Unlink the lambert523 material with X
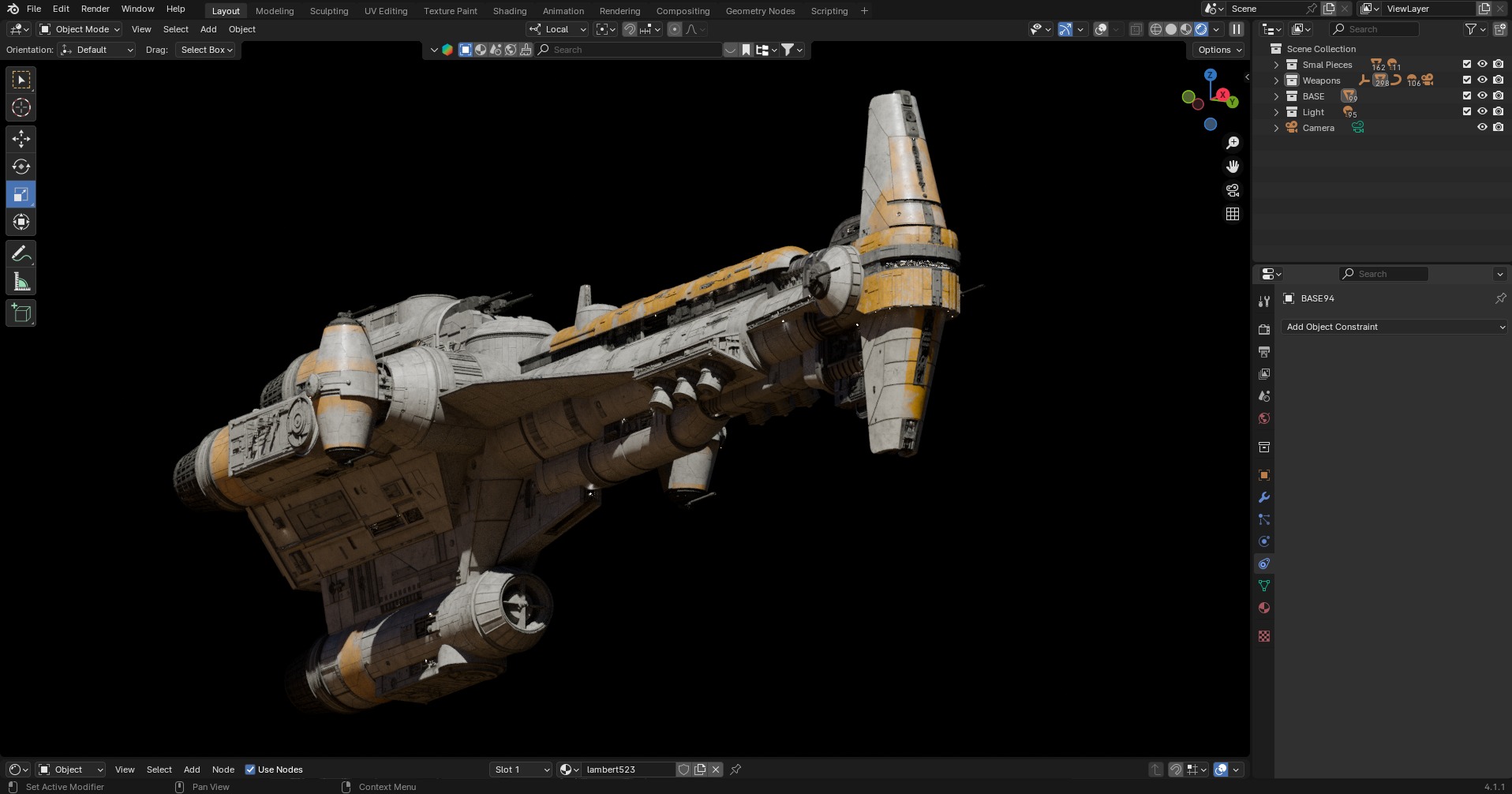 tap(716, 770)
